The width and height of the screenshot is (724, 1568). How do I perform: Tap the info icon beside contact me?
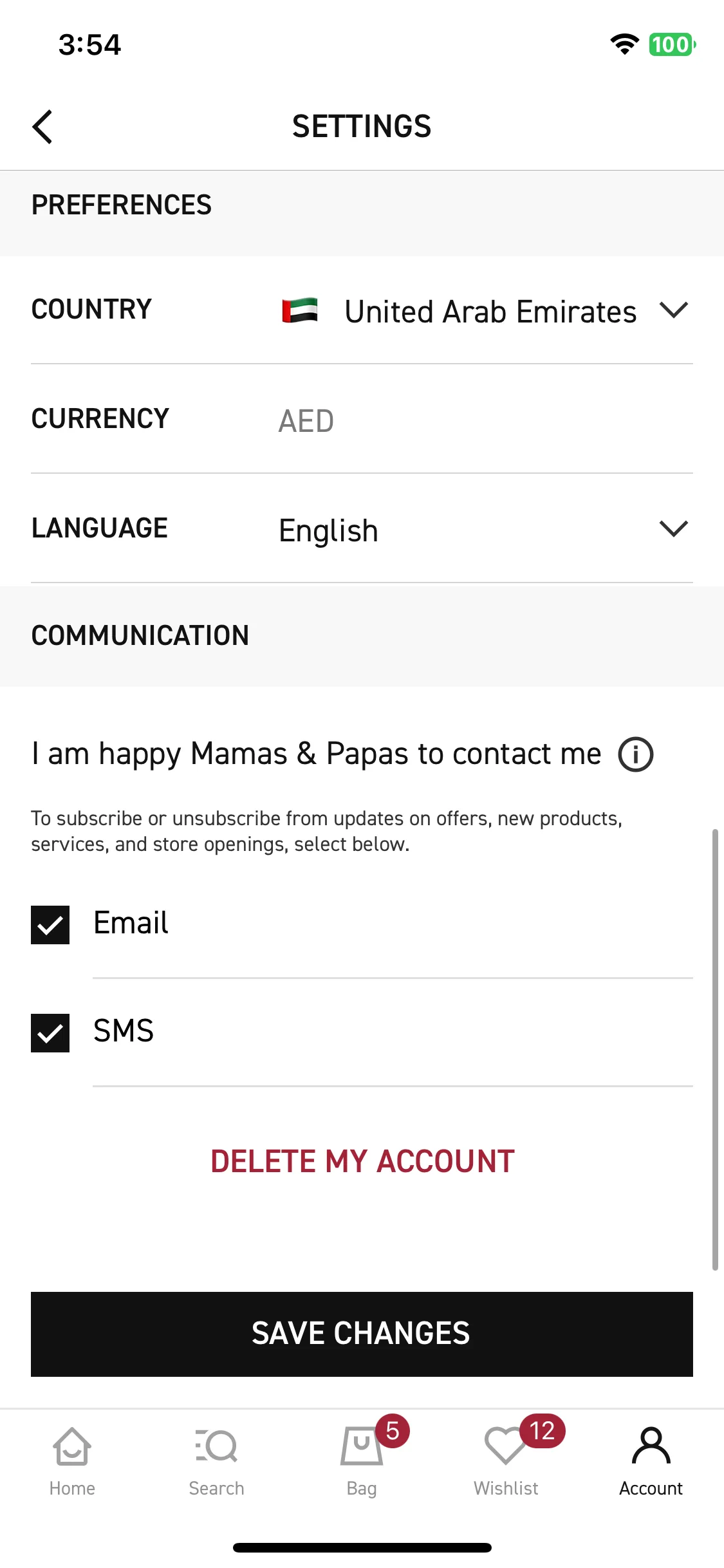pos(636,754)
